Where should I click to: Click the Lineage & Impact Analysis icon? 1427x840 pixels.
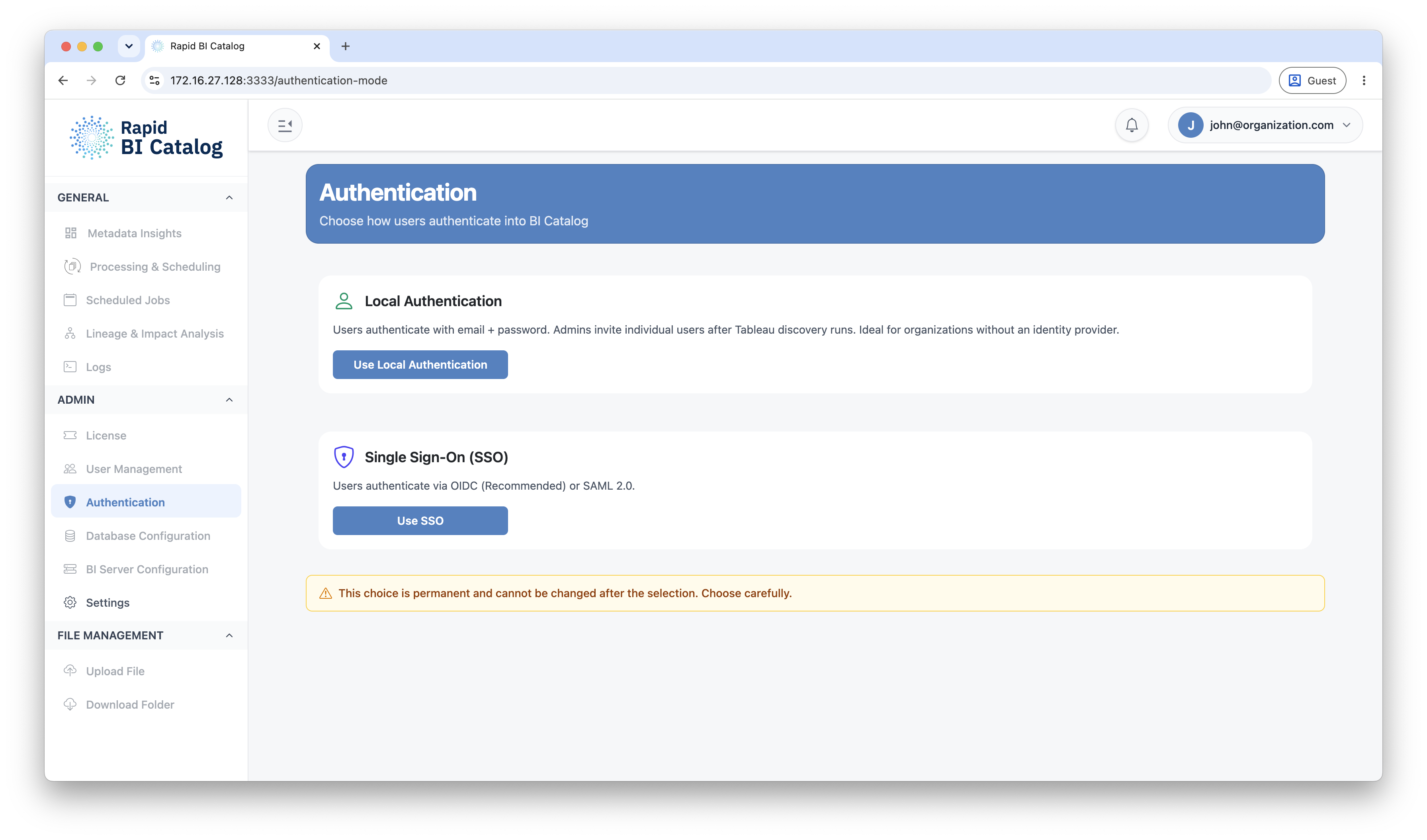(x=70, y=333)
